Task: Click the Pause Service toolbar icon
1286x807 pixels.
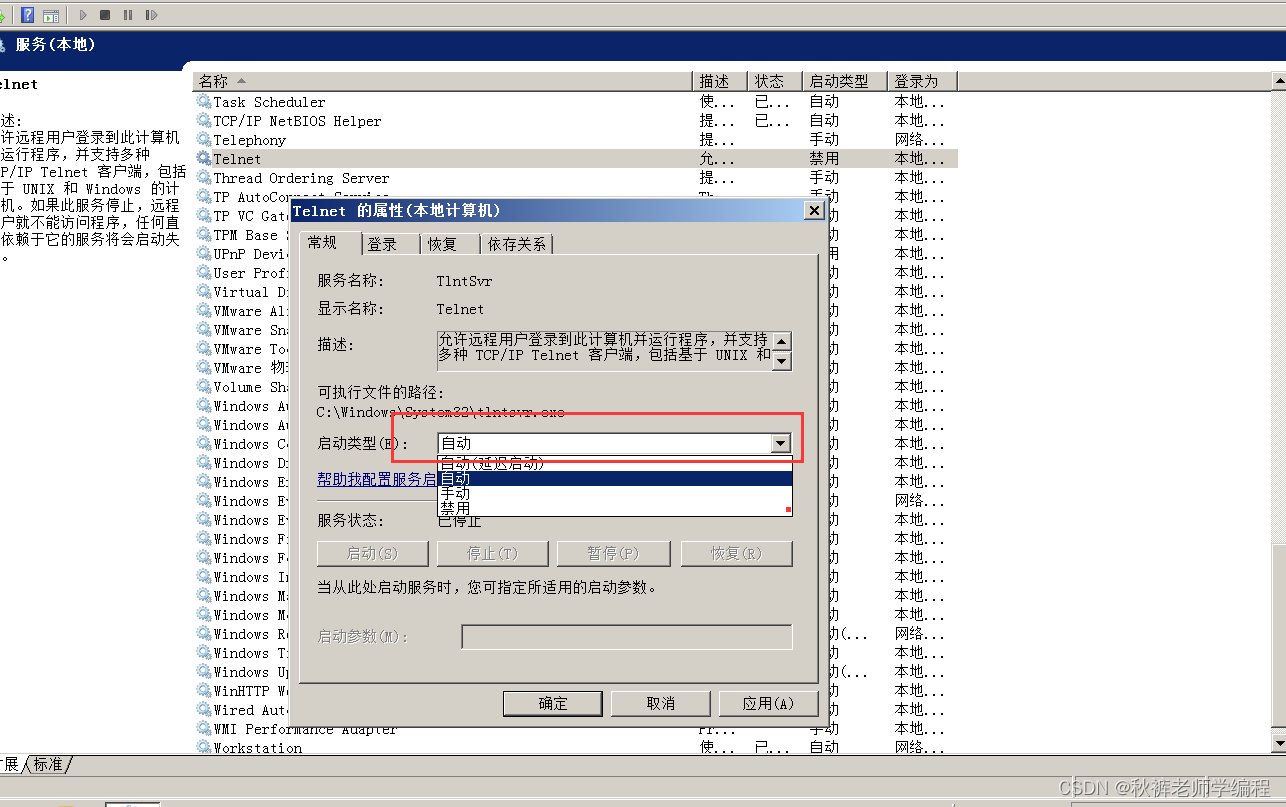Action: (x=128, y=15)
